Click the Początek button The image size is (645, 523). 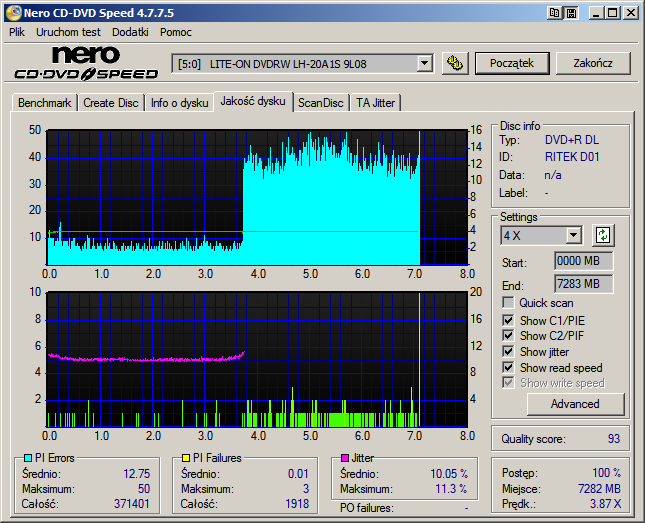[512, 63]
